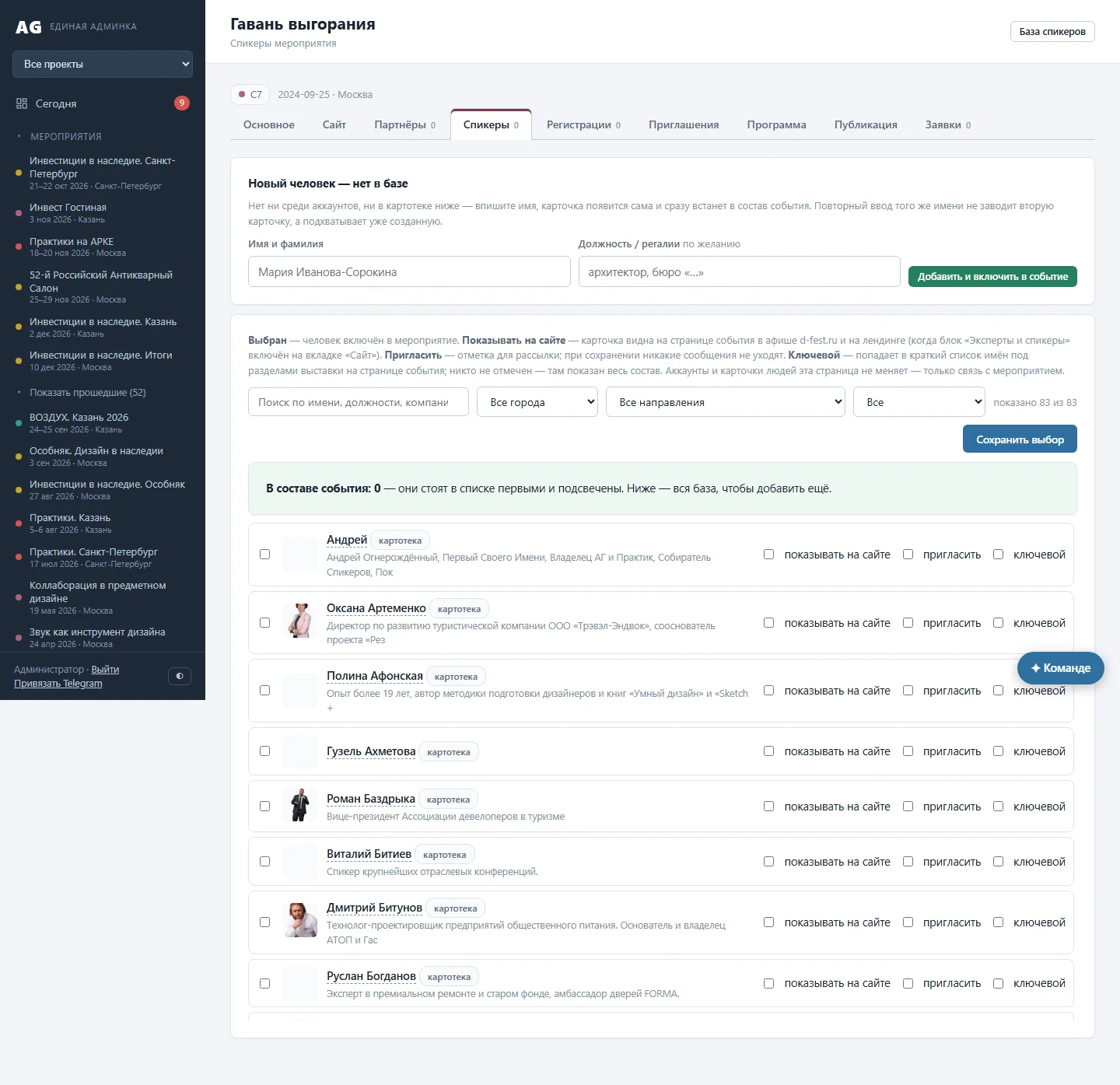Screen dimensions: 1120x1085
Task: Enable 'показывать на сайте' for Дмитрий Битунов
Action: coord(769,922)
